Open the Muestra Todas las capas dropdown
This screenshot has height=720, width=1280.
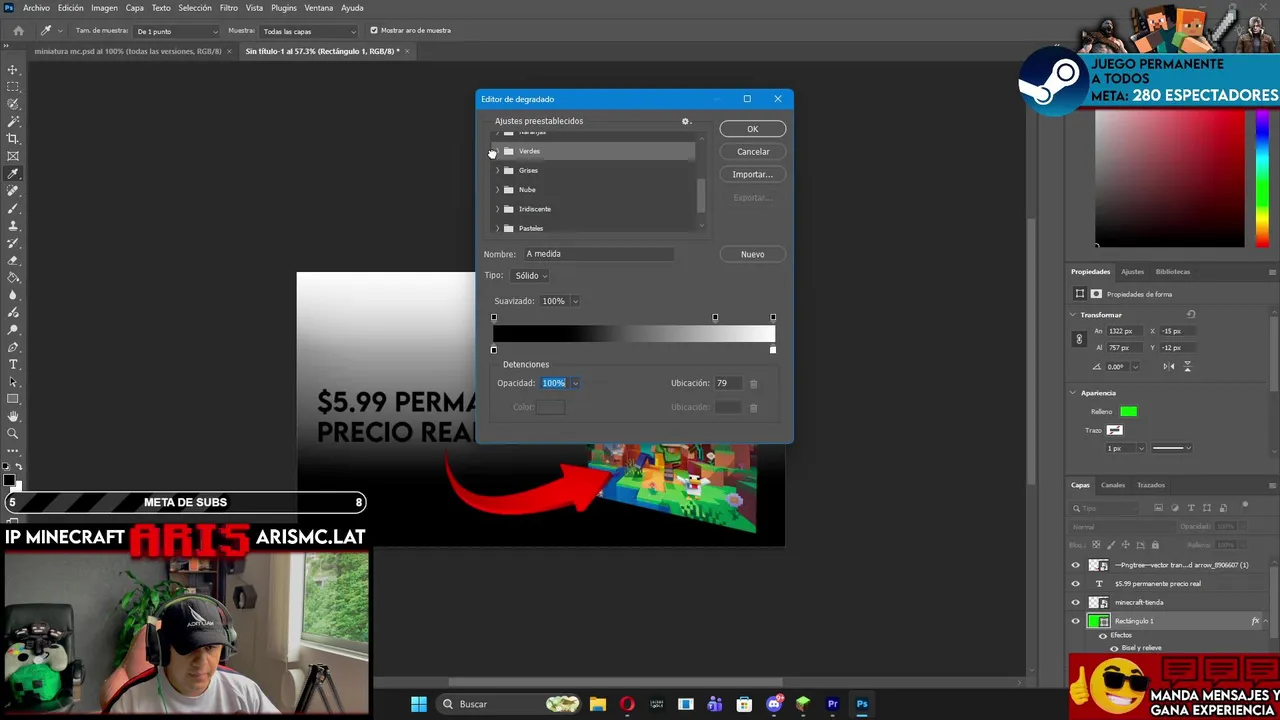308,31
